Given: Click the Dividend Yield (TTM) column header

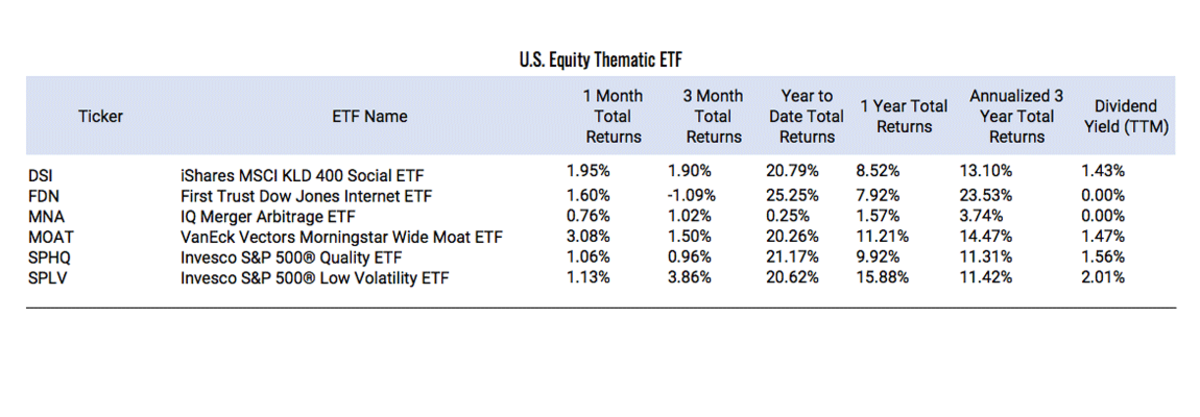Looking at the screenshot, I should [1125, 116].
